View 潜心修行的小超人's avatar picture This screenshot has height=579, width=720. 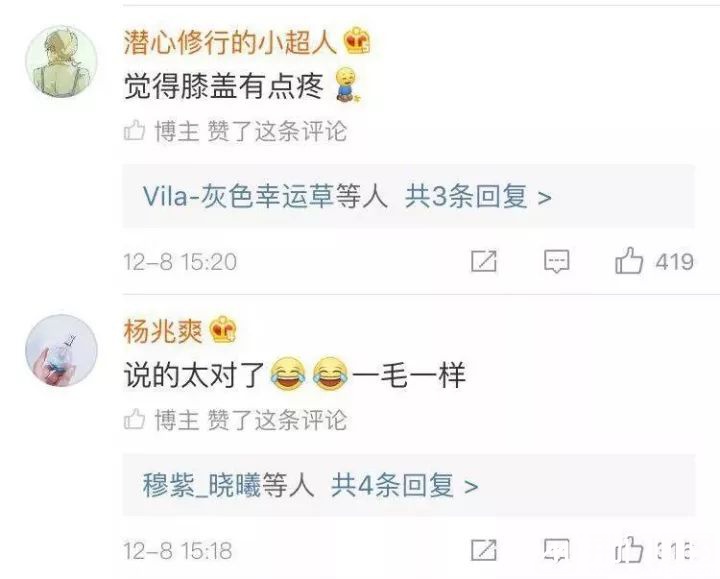tap(62, 61)
